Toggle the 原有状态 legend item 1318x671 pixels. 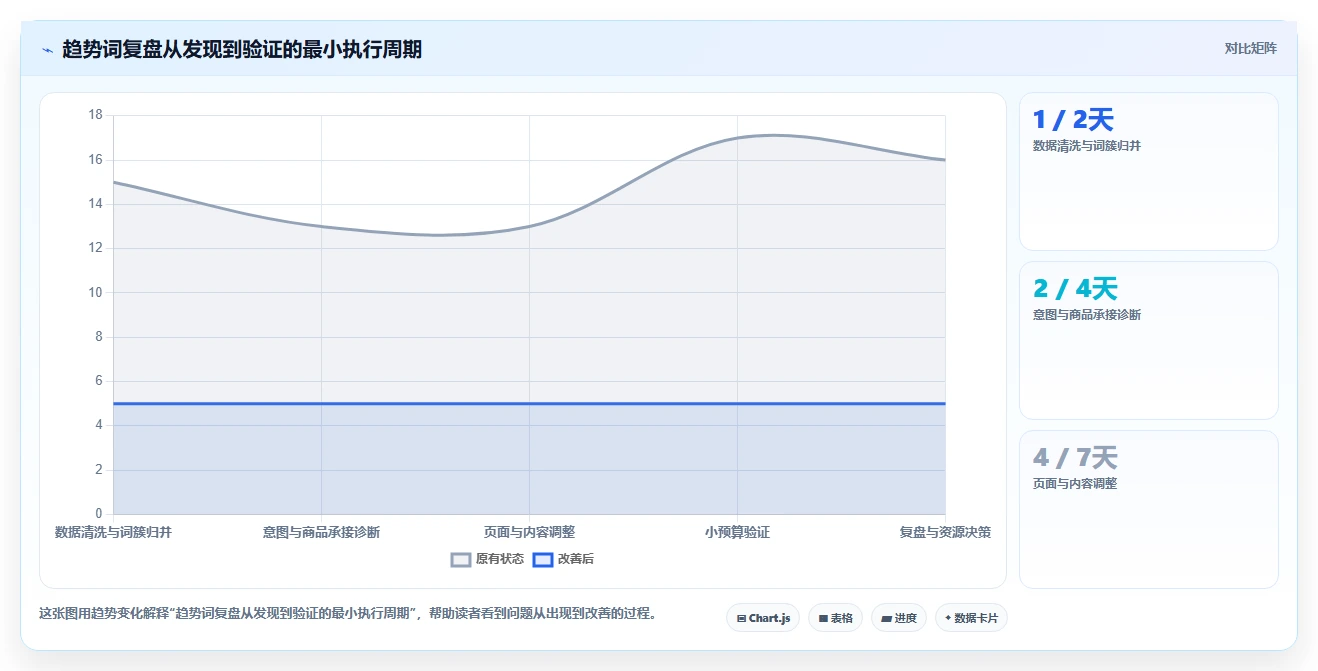pyautogui.click(x=487, y=559)
